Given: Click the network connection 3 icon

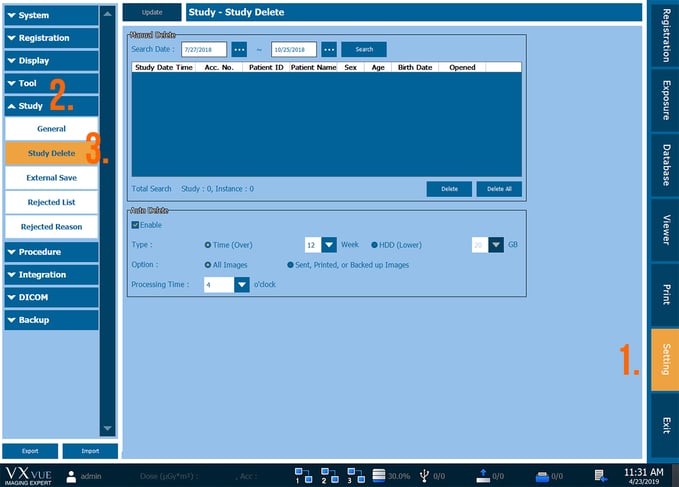Looking at the screenshot, I should point(353,474).
